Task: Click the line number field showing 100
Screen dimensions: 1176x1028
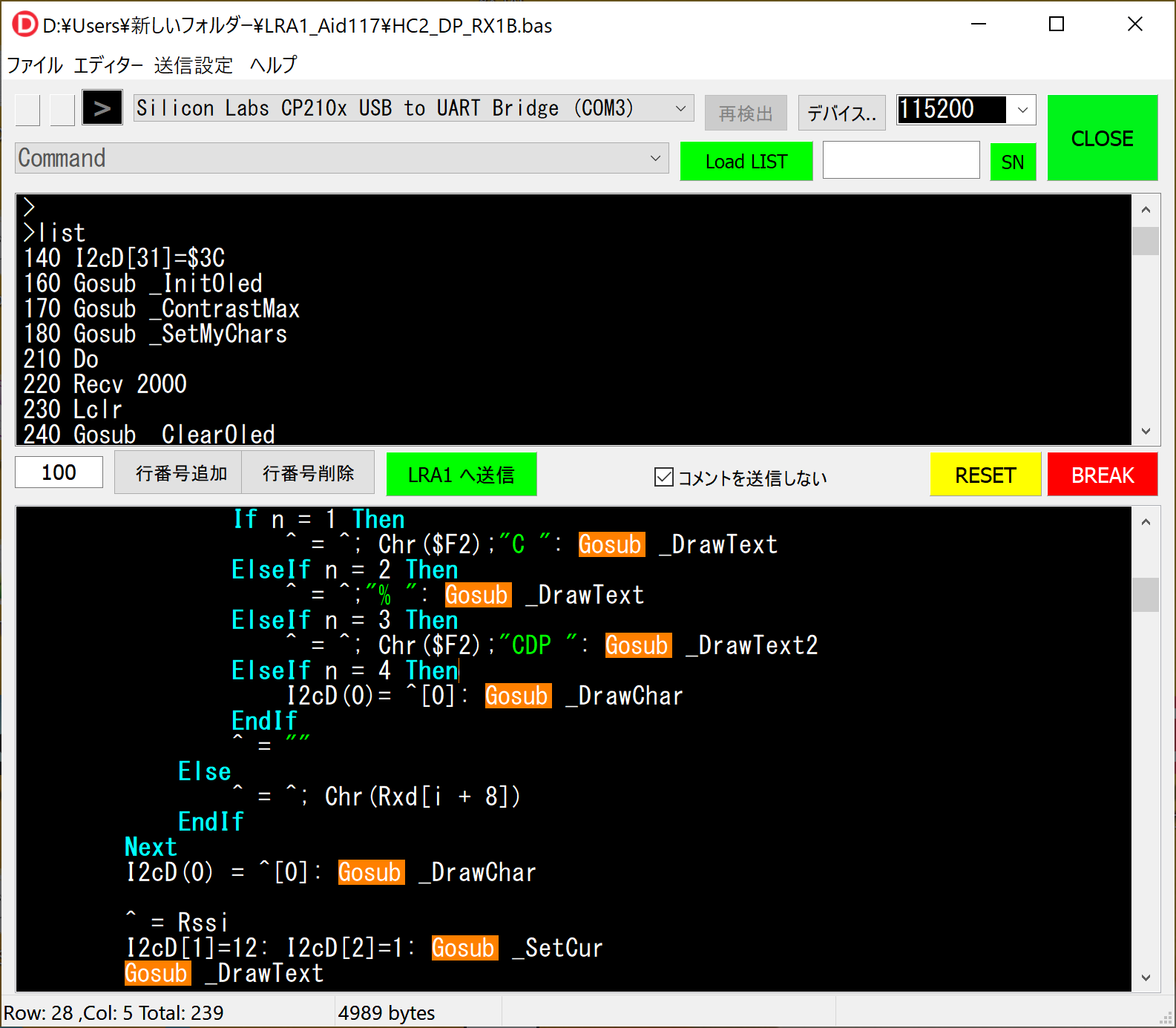Action: [59, 472]
